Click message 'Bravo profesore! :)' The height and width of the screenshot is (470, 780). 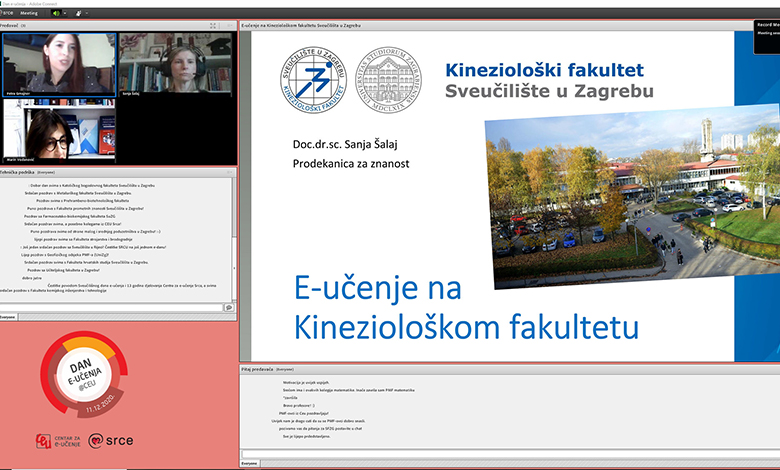click(299, 405)
